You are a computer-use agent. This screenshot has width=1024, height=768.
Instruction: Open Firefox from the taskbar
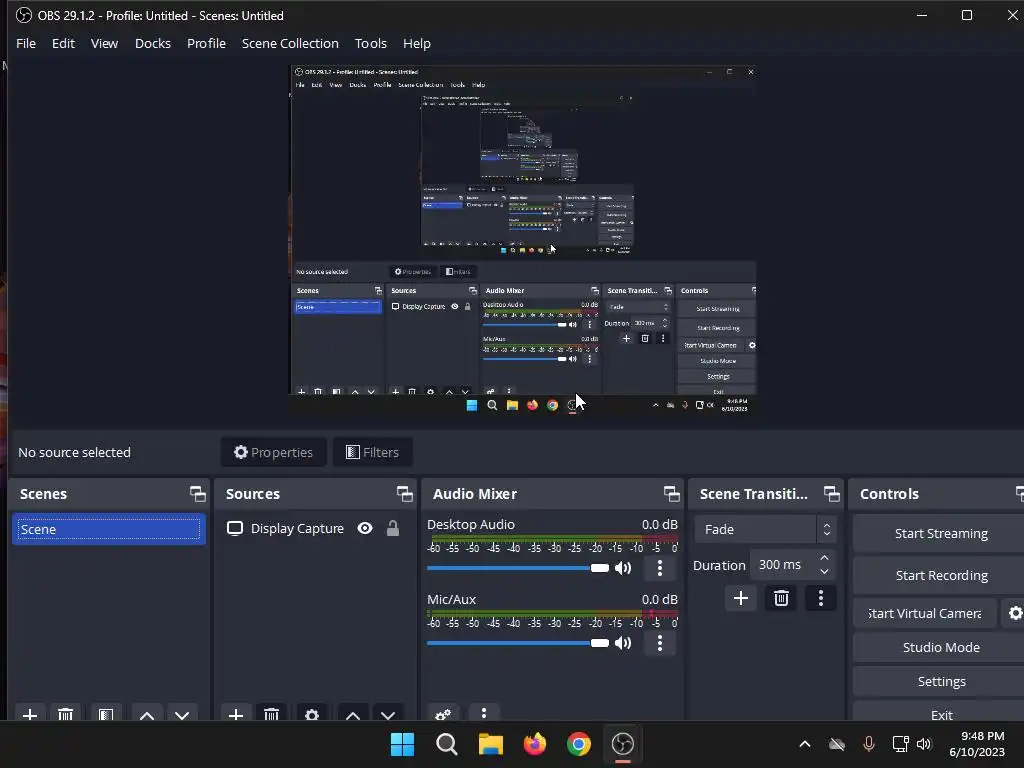pos(535,744)
